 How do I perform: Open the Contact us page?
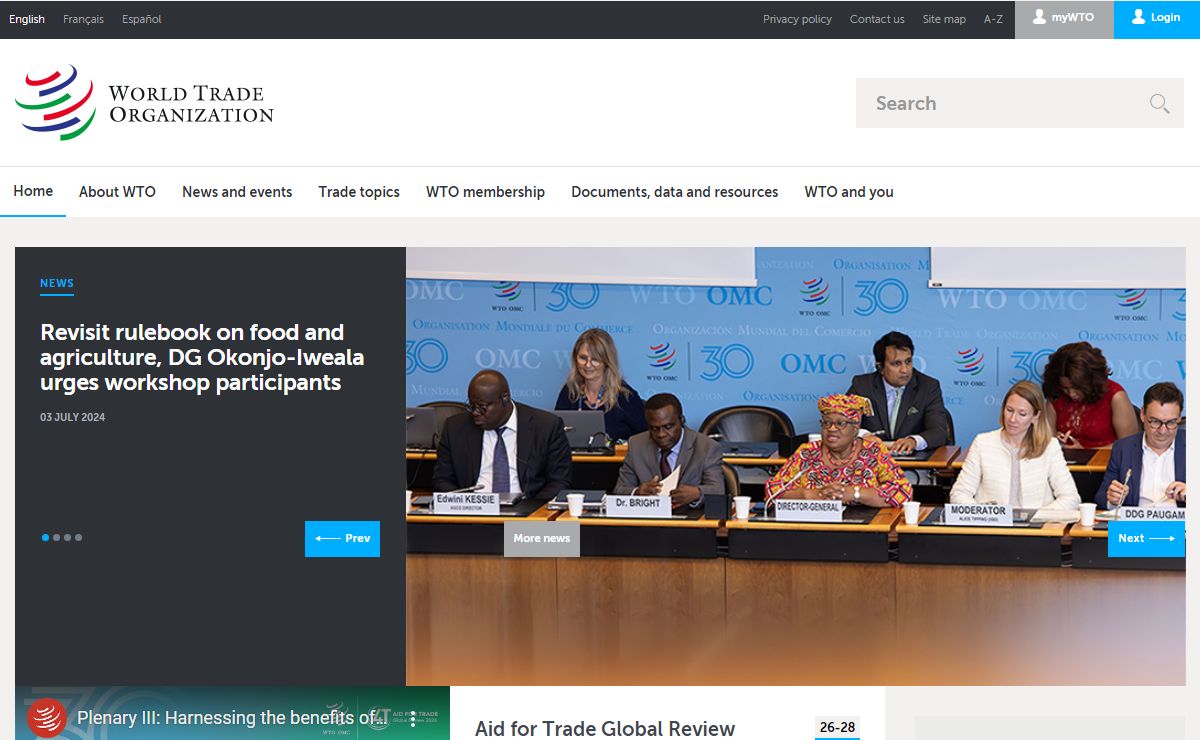[877, 19]
